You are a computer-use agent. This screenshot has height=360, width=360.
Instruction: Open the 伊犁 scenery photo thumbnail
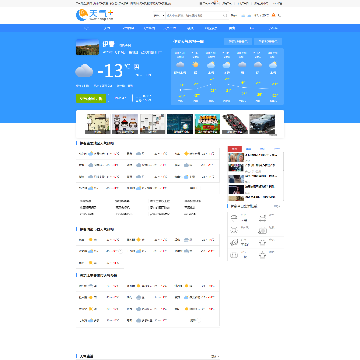coord(87,47)
